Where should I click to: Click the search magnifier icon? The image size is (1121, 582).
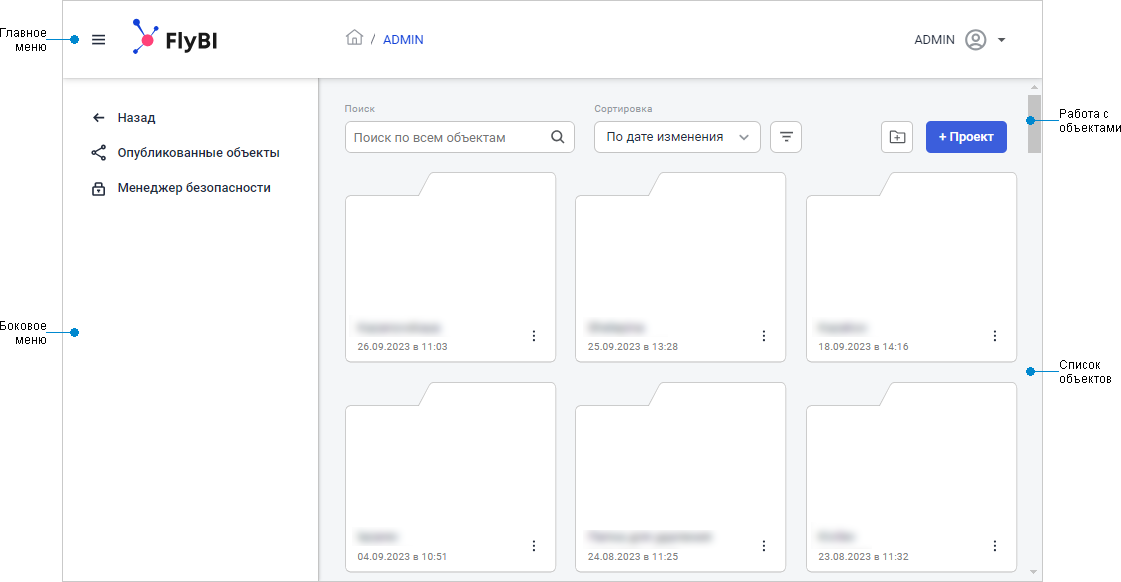[558, 137]
